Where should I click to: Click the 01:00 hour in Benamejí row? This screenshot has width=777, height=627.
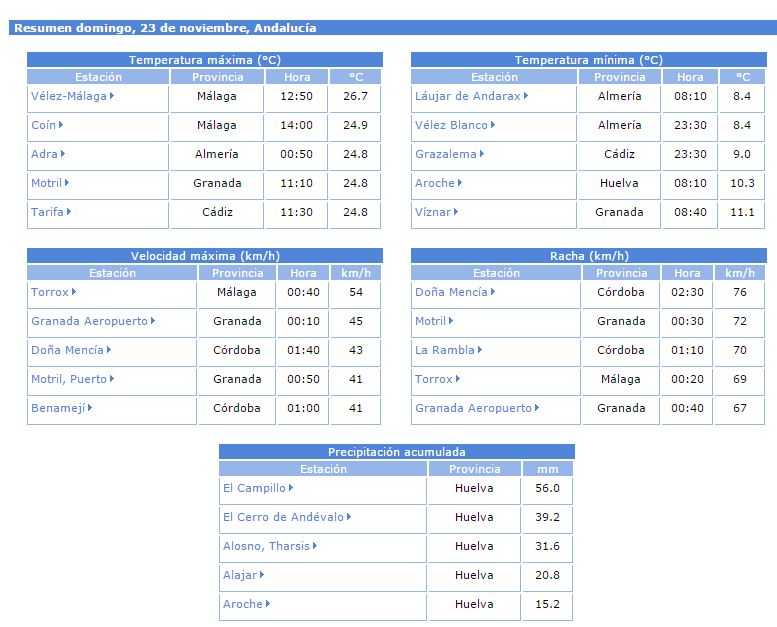(x=303, y=408)
